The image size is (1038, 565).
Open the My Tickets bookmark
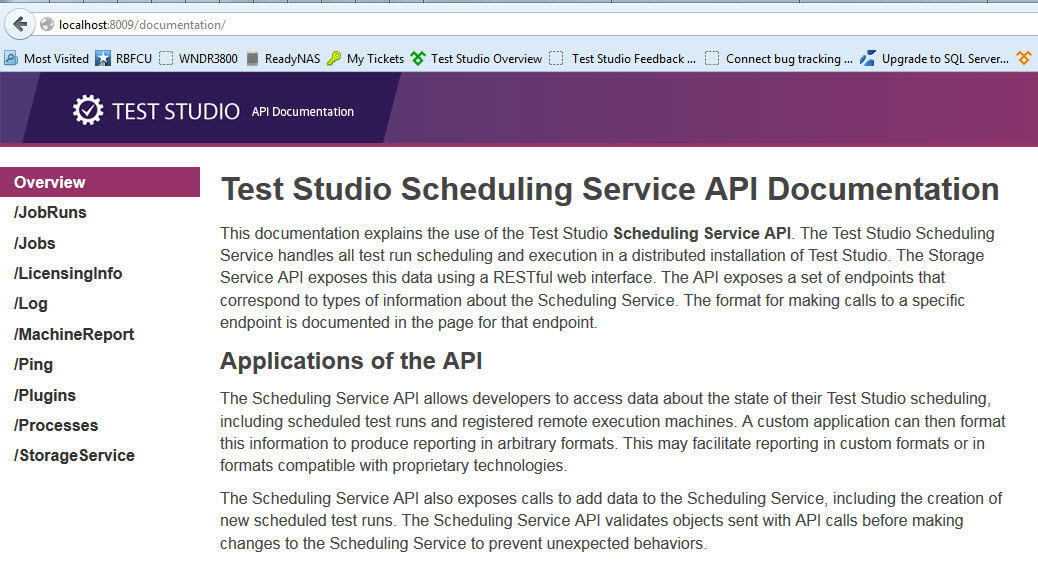(366, 58)
